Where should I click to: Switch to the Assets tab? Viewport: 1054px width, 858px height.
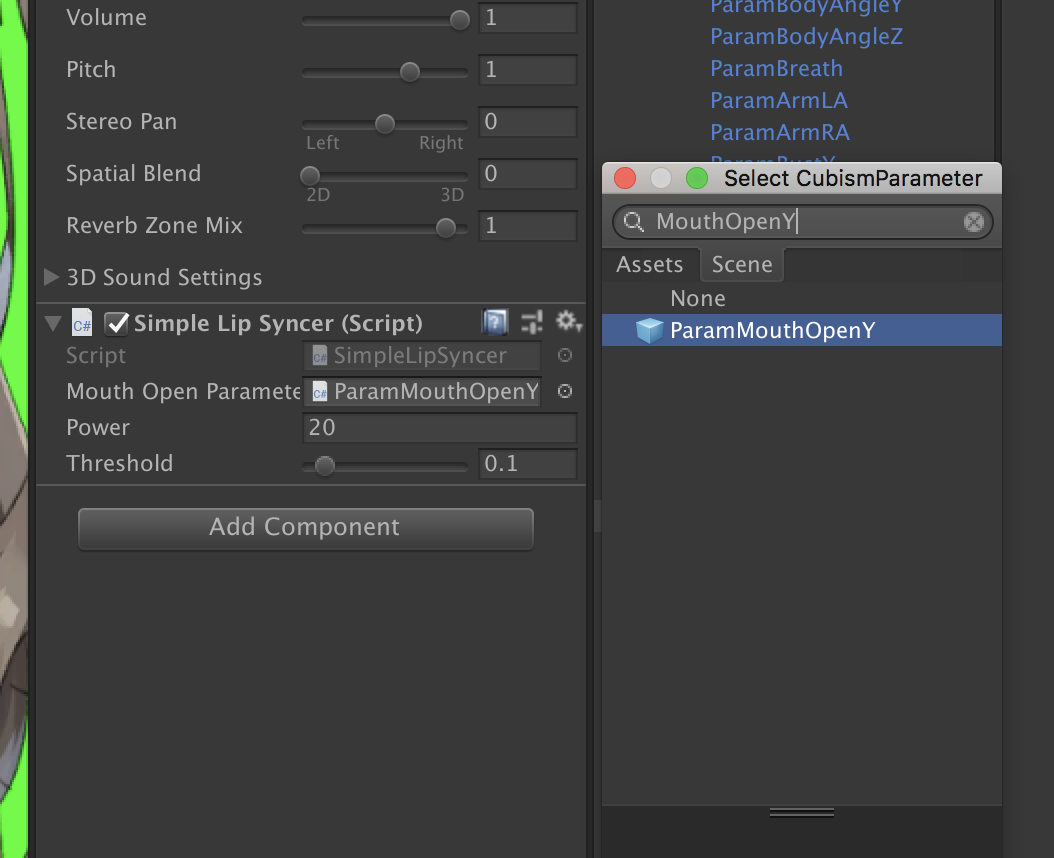click(x=649, y=264)
